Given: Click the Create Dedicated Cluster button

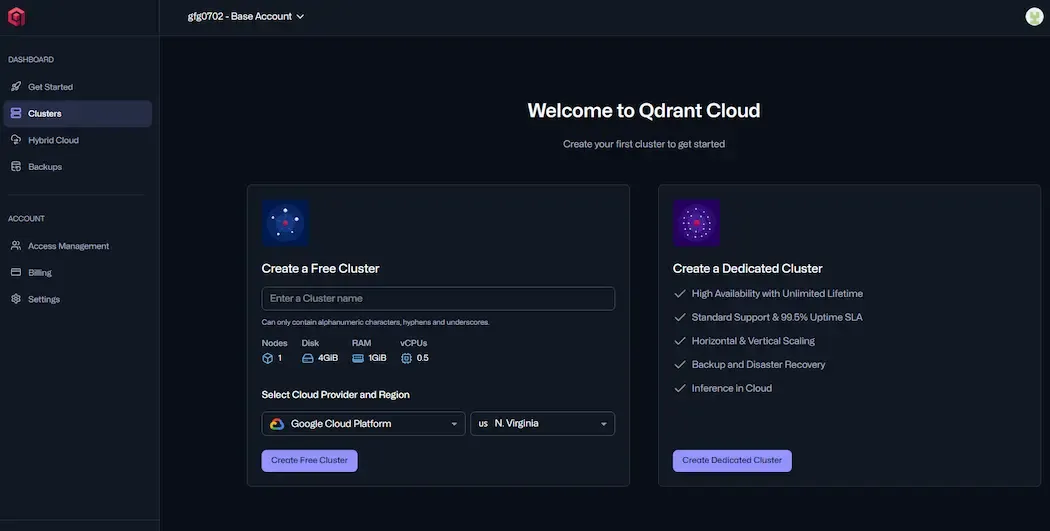Looking at the screenshot, I should (732, 461).
